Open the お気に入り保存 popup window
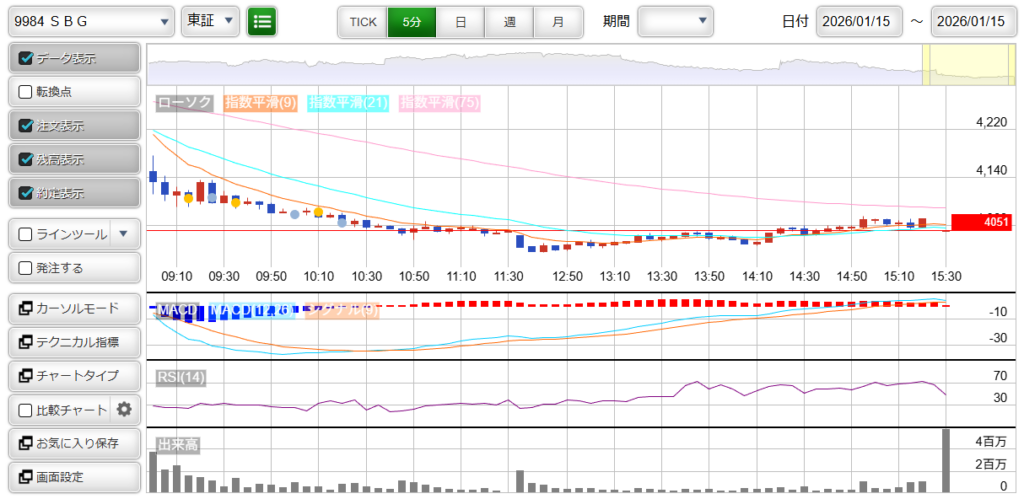 [73, 443]
